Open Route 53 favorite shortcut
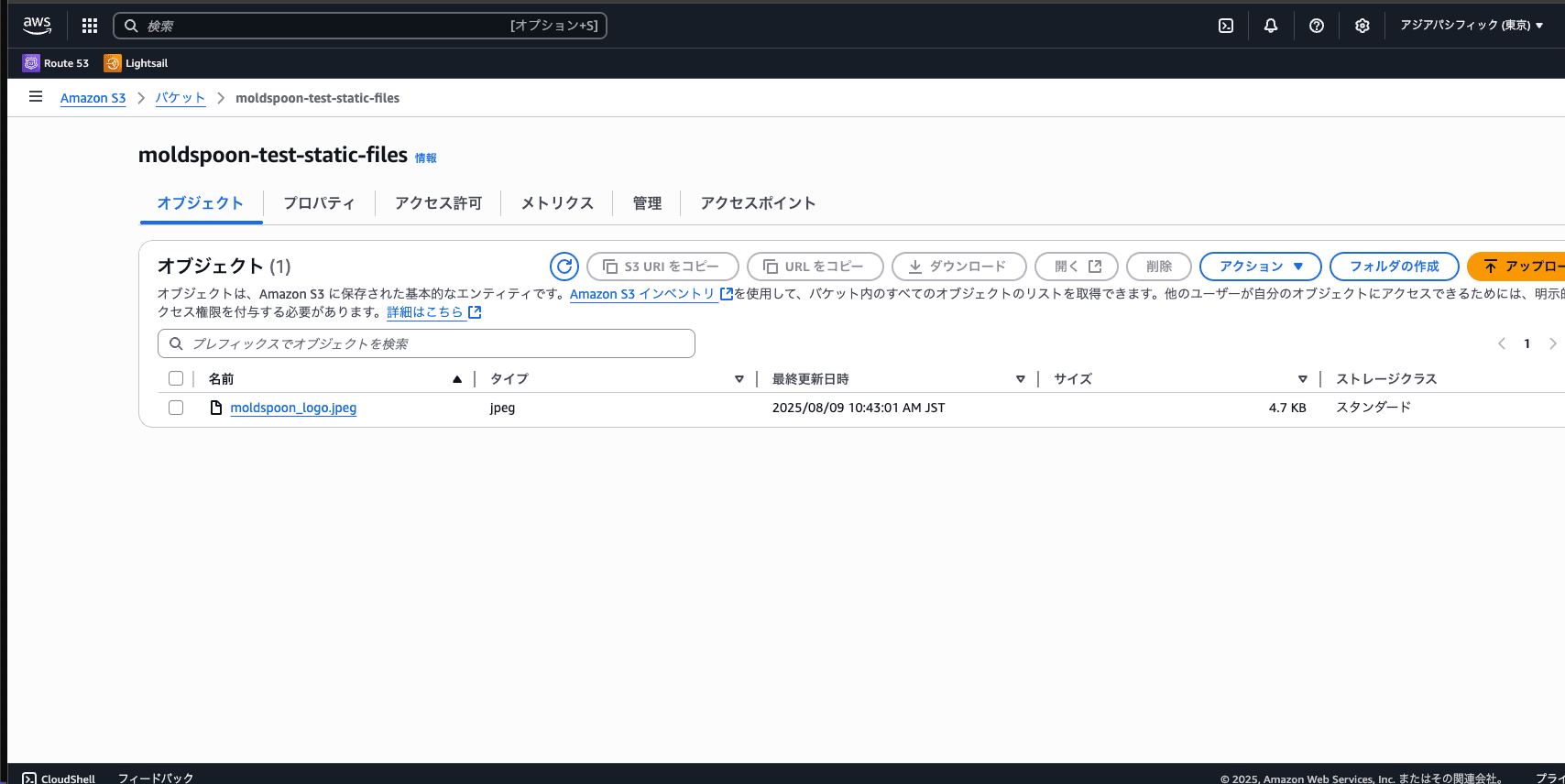The width and height of the screenshot is (1565, 784). click(56, 63)
